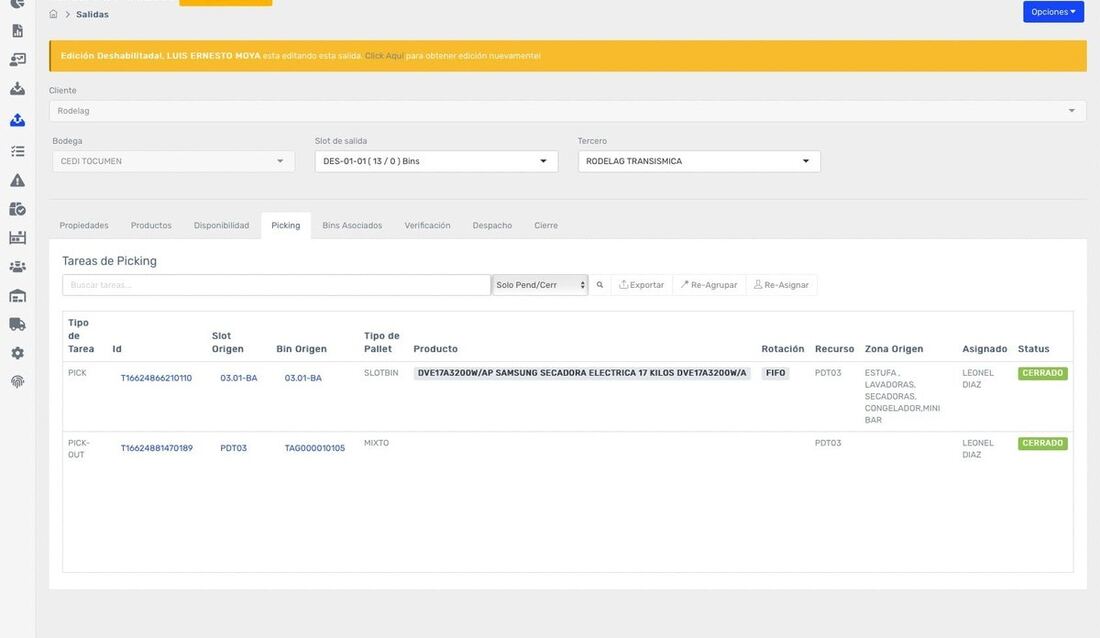
Task: Switch to the Despacho tab
Action: point(492,225)
